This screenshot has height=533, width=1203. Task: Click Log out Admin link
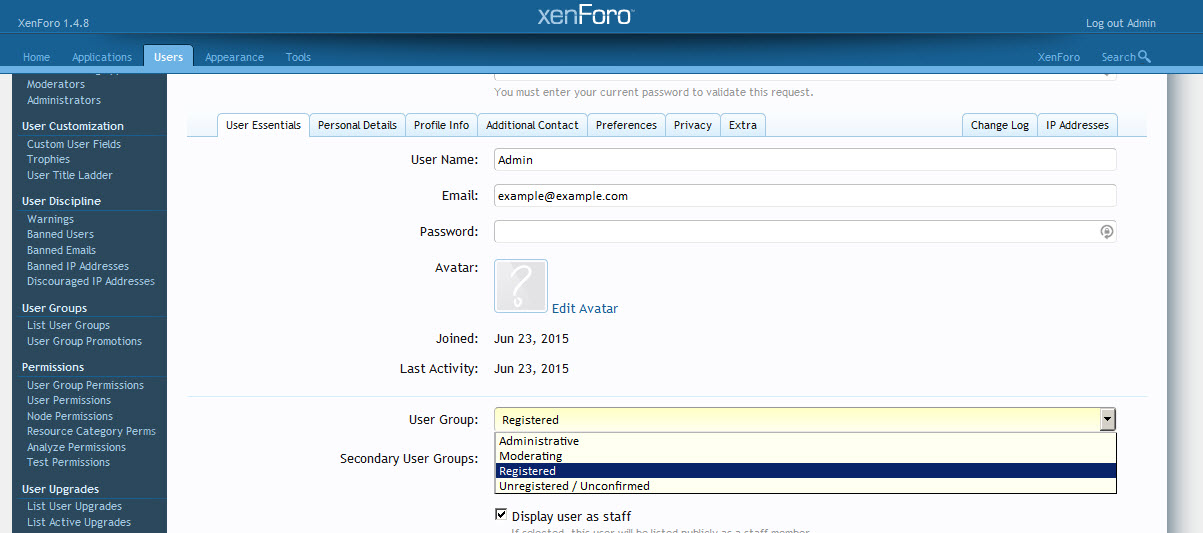[1121, 23]
